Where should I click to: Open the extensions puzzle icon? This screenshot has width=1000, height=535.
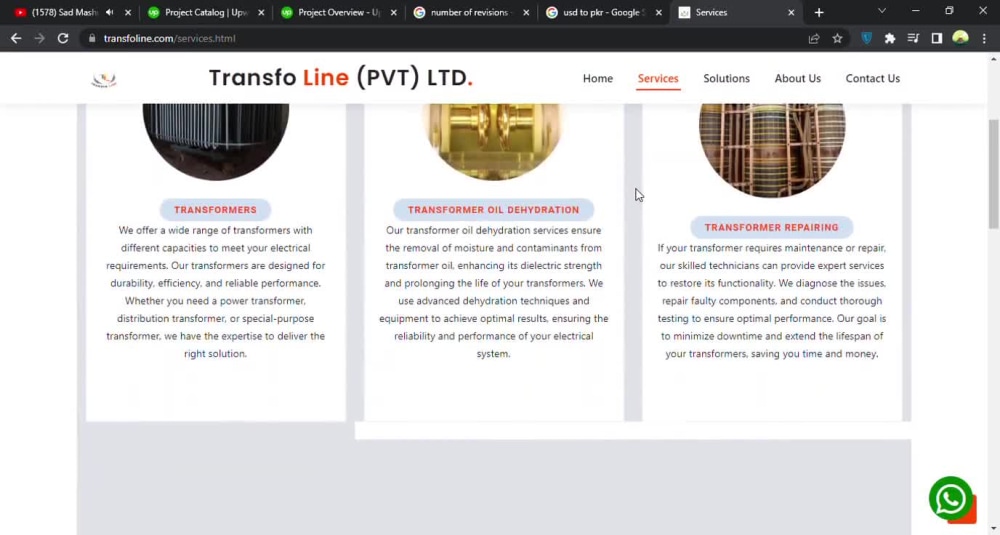890,38
